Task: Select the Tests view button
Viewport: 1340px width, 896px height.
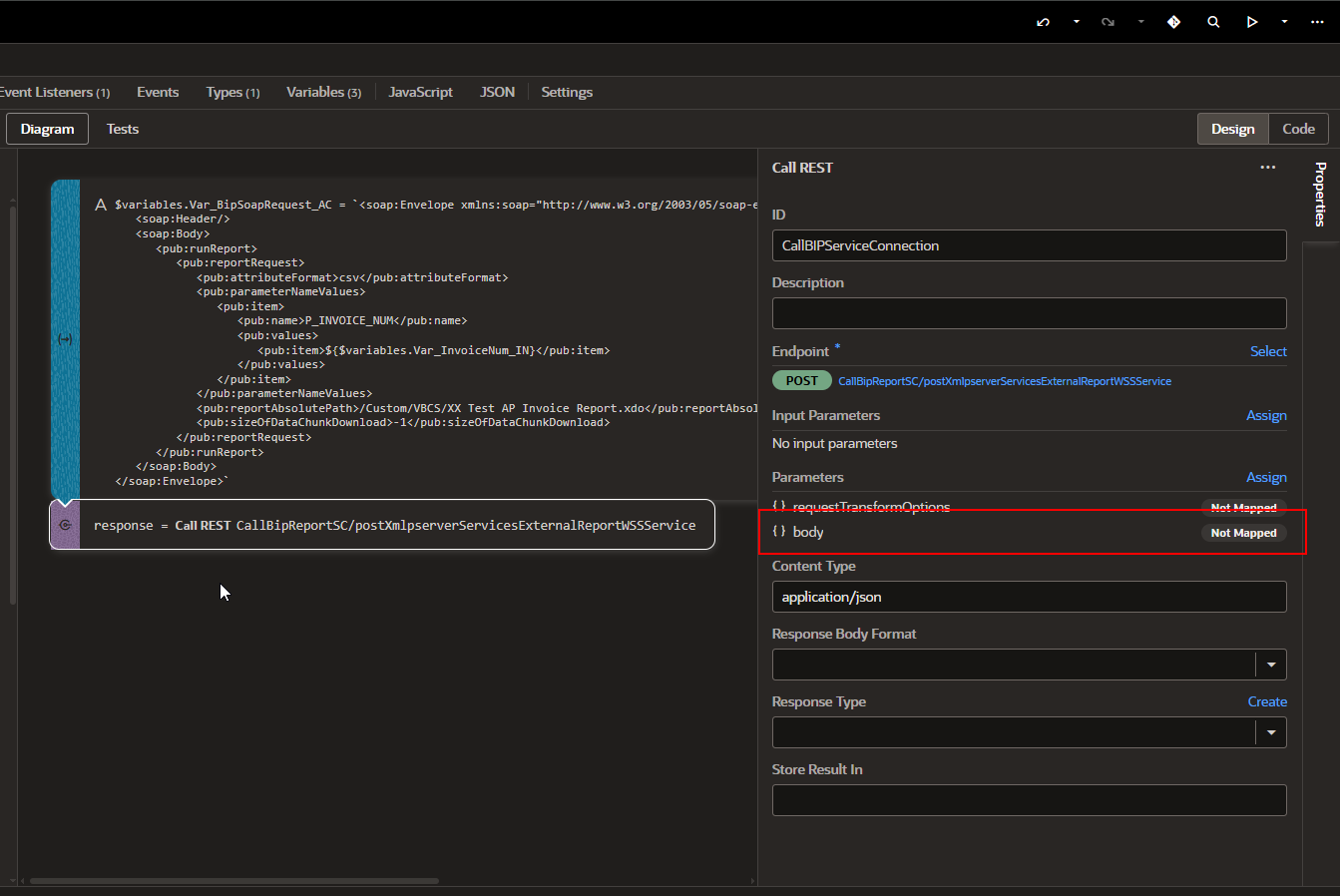Action: tap(123, 129)
